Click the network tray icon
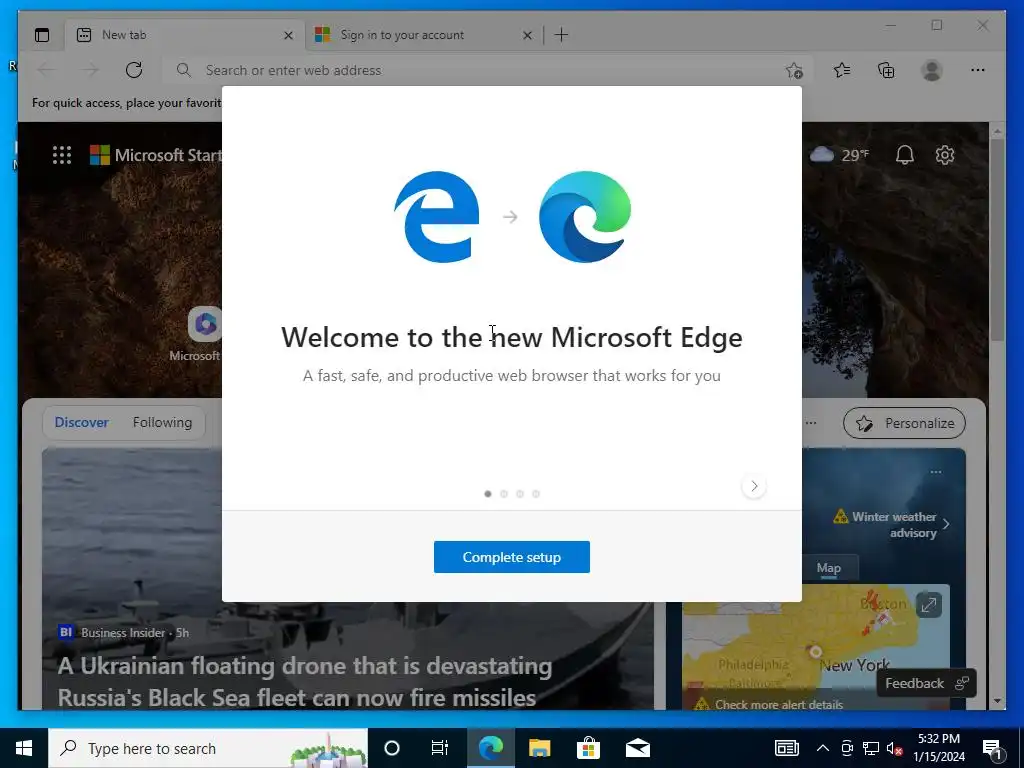This screenshot has height=768, width=1024. pos(871,748)
